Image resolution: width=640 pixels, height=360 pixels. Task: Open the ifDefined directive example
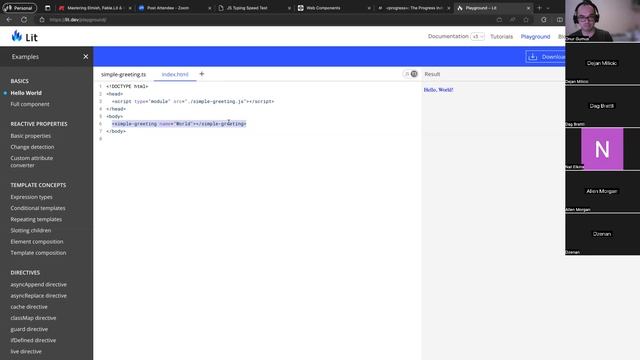pyautogui.click(x=33, y=340)
